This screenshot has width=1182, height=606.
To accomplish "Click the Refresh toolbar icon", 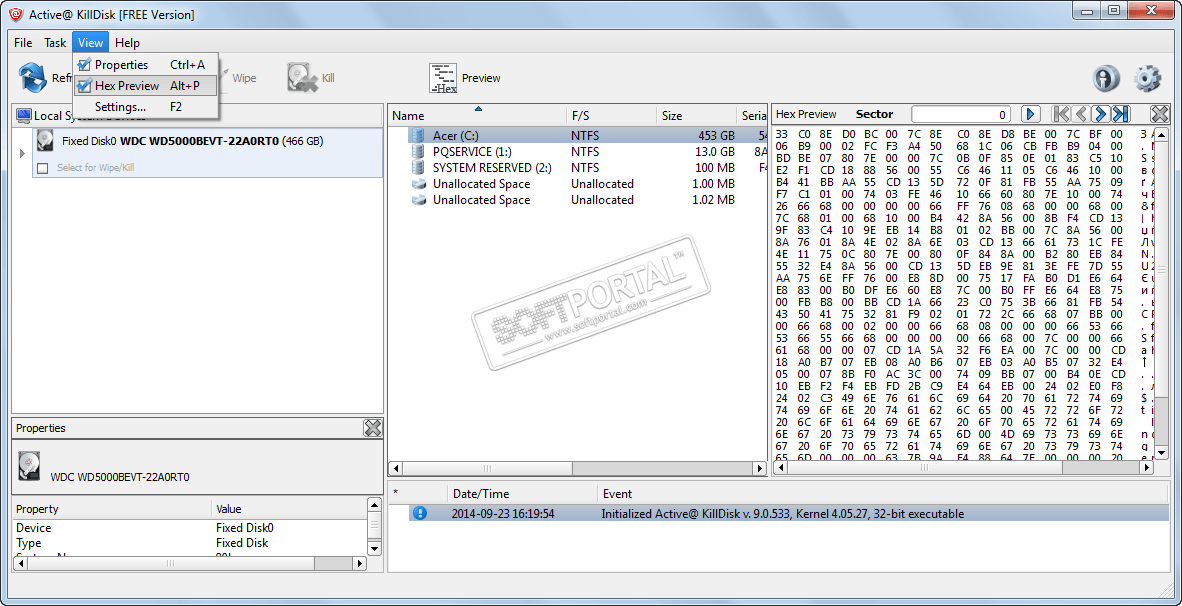I will click(32, 78).
